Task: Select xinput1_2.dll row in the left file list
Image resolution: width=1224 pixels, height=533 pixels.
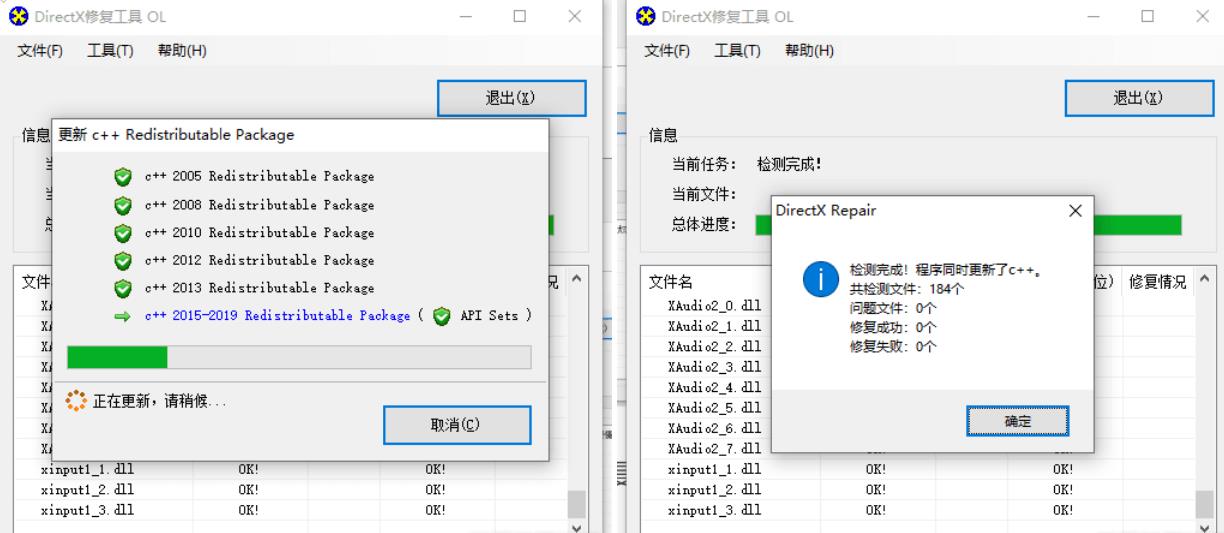Action: (86, 489)
